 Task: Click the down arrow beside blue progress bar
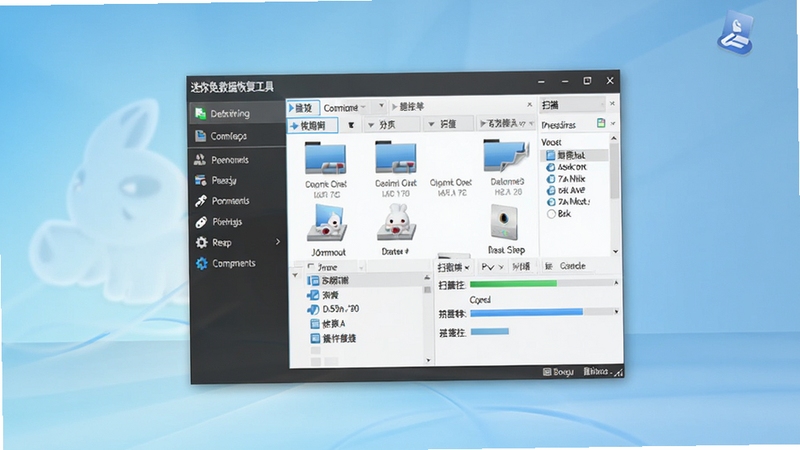(x=616, y=312)
